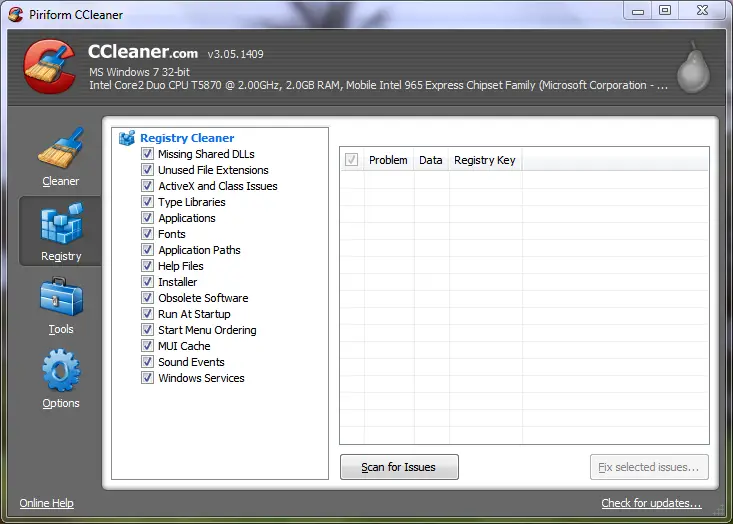Minimize the CCleaner window
Viewport: 733px width, 524px height.
click(x=638, y=11)
